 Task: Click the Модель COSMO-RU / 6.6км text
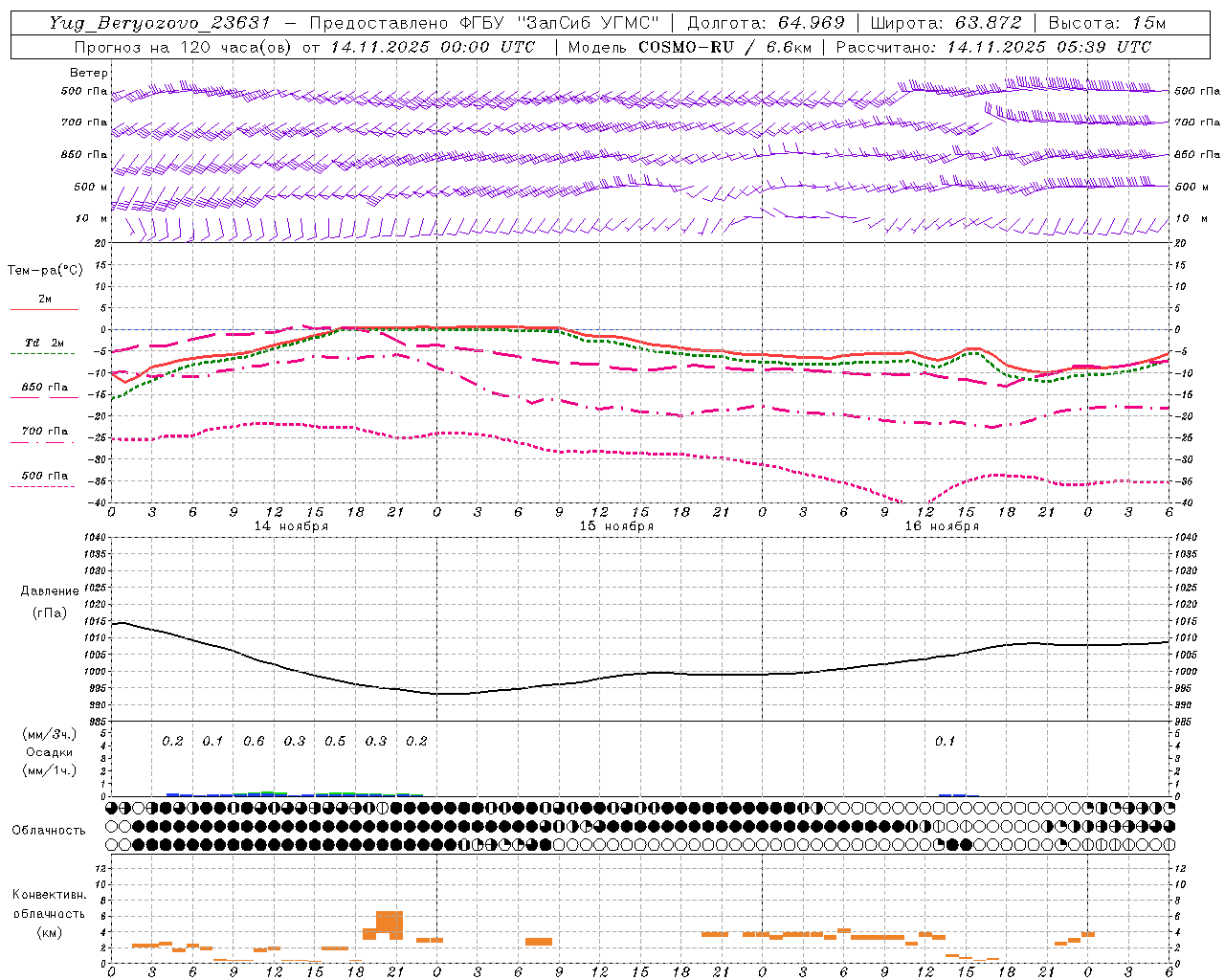click(689, 47)
